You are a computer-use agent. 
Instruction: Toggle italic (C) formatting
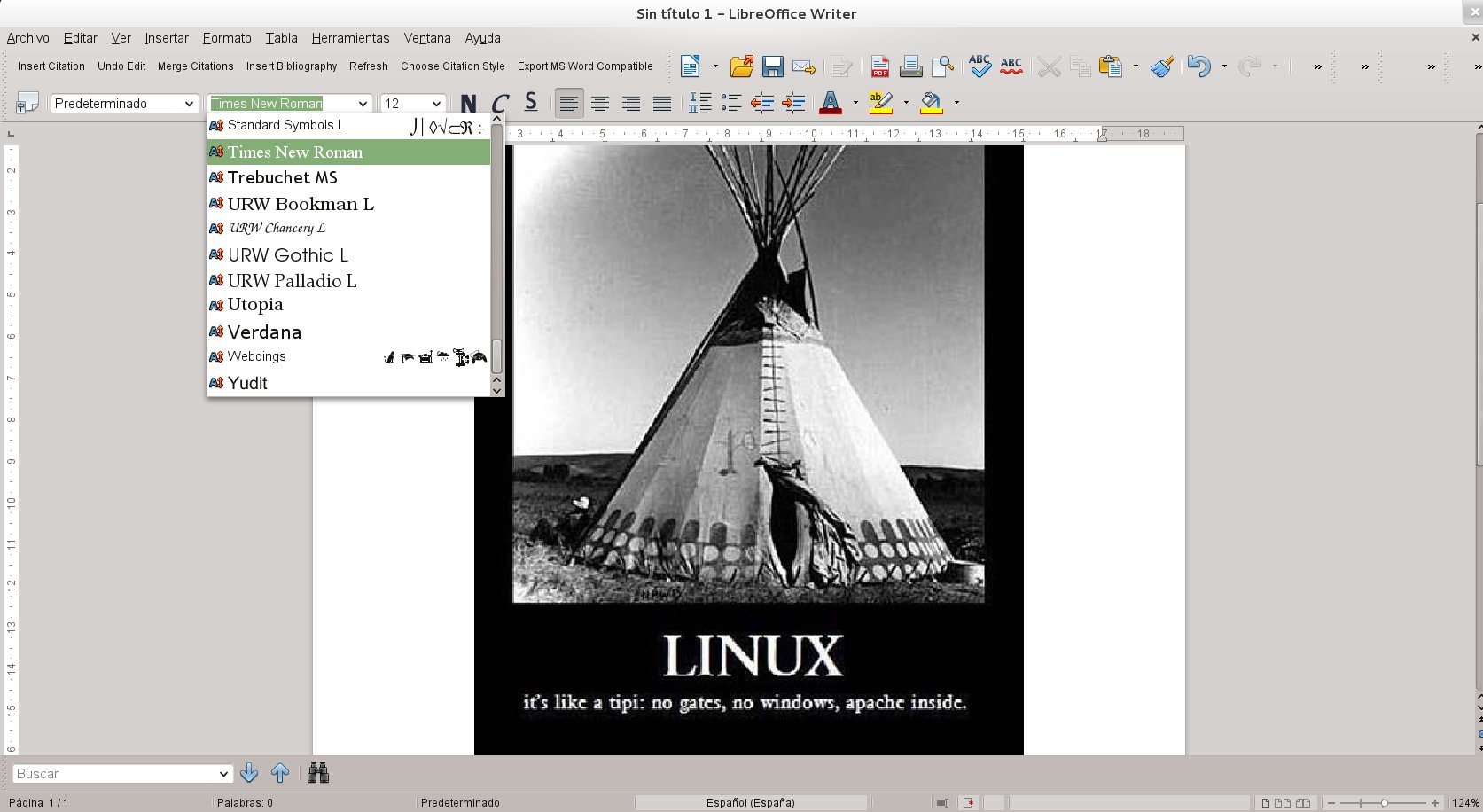(x=500, y=104)
